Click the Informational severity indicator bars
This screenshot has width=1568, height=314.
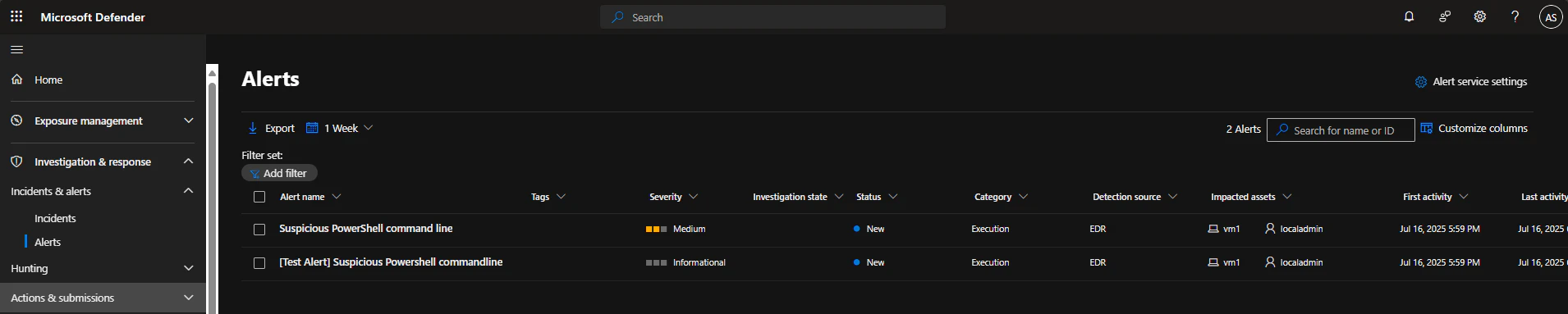point(656,263)
